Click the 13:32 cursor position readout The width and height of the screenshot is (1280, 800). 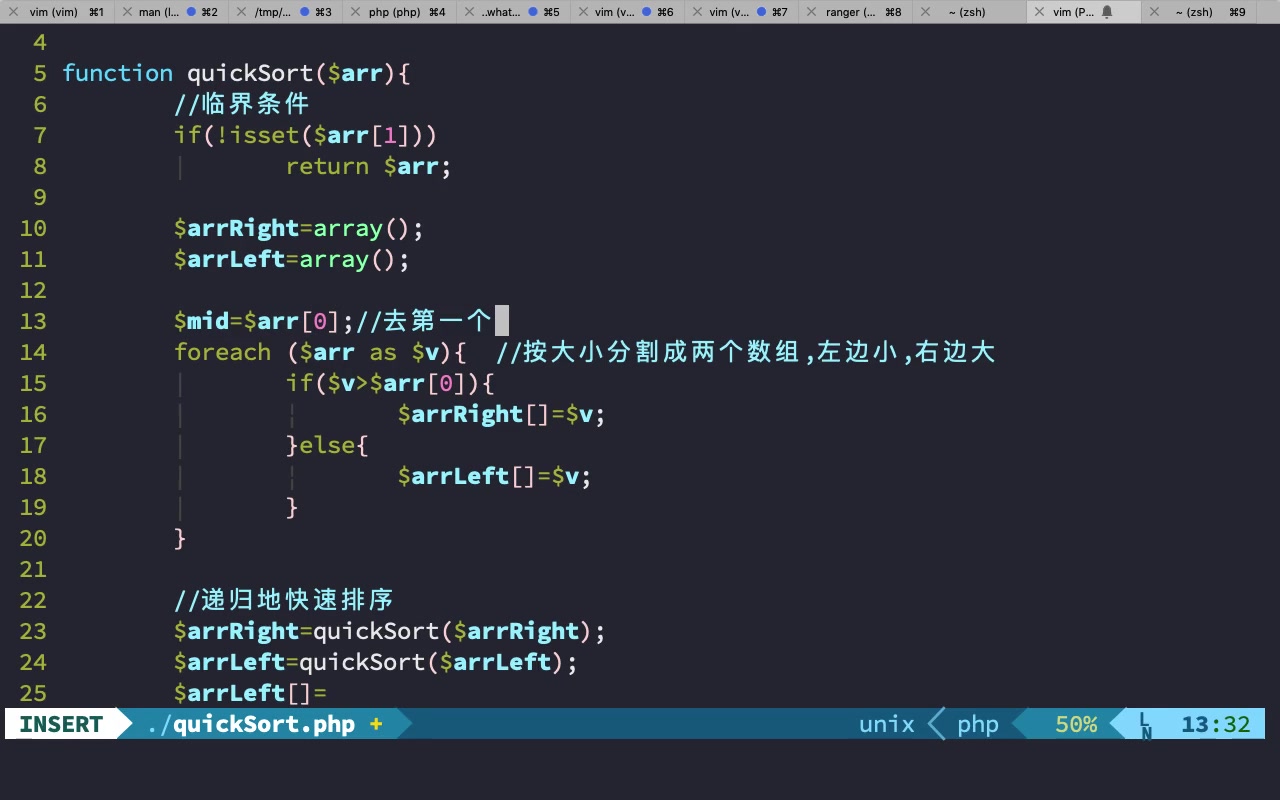click(x=1216, y=724)
